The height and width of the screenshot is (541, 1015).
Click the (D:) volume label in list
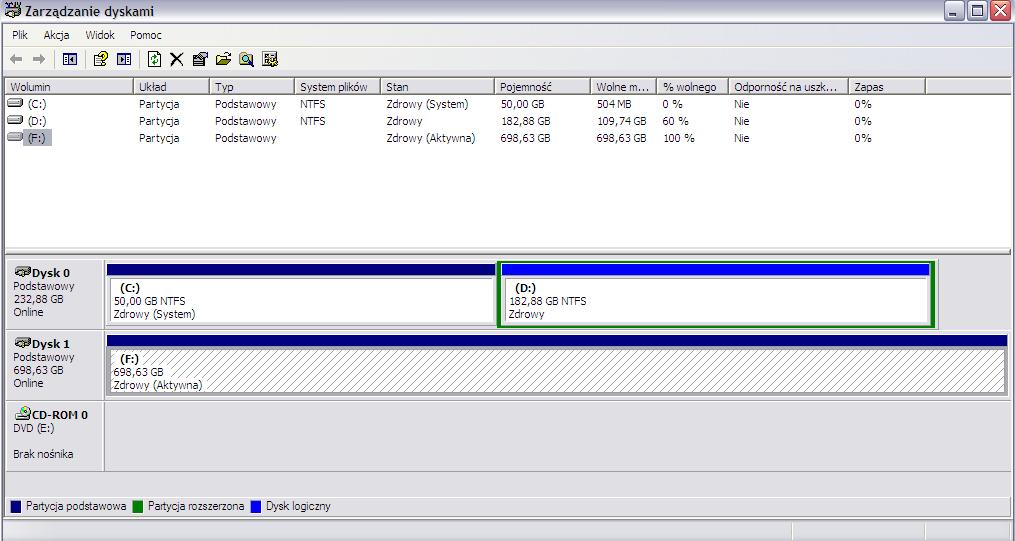[37, 120]
